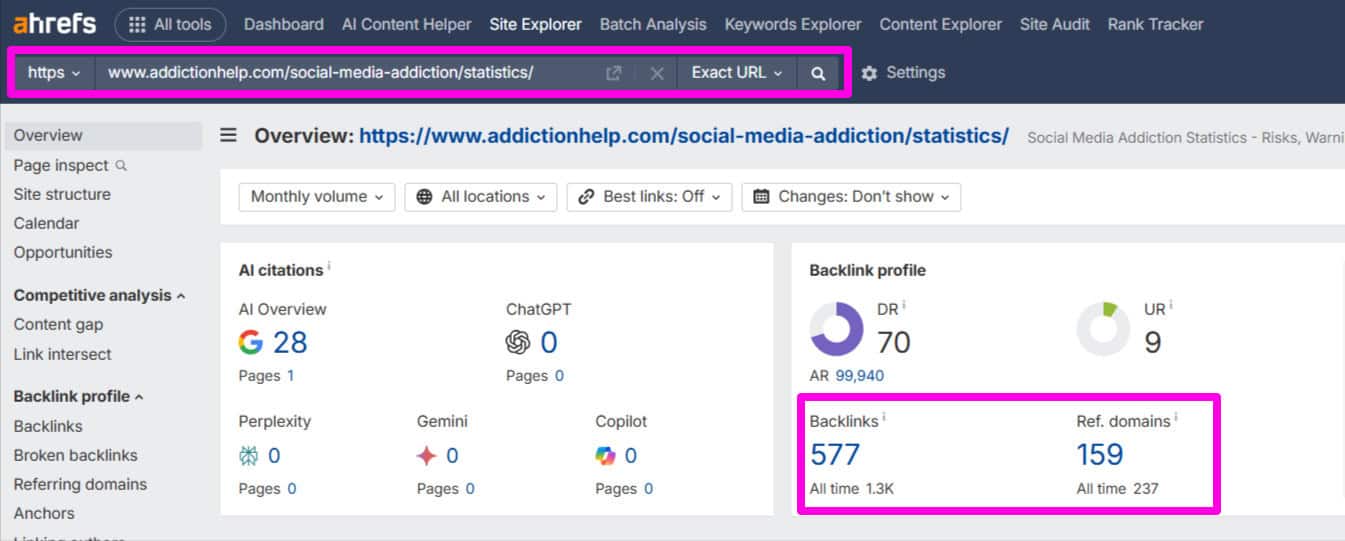1345x541 pixels.
Task: Switch to Keywords Explorer tab
Action: [792, 24]
